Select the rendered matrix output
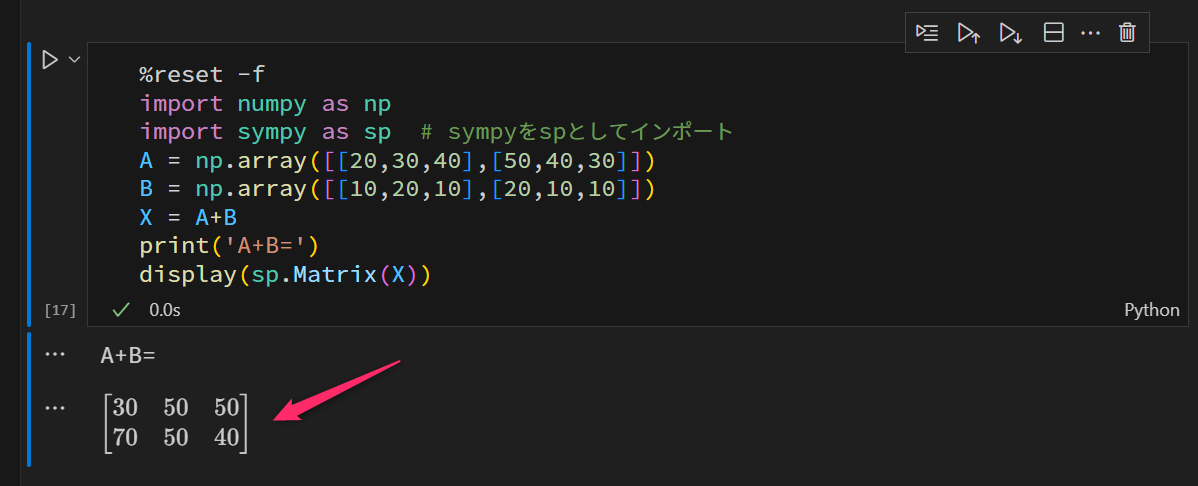Viewport: 1198px width, 486px height. point(176,423)
